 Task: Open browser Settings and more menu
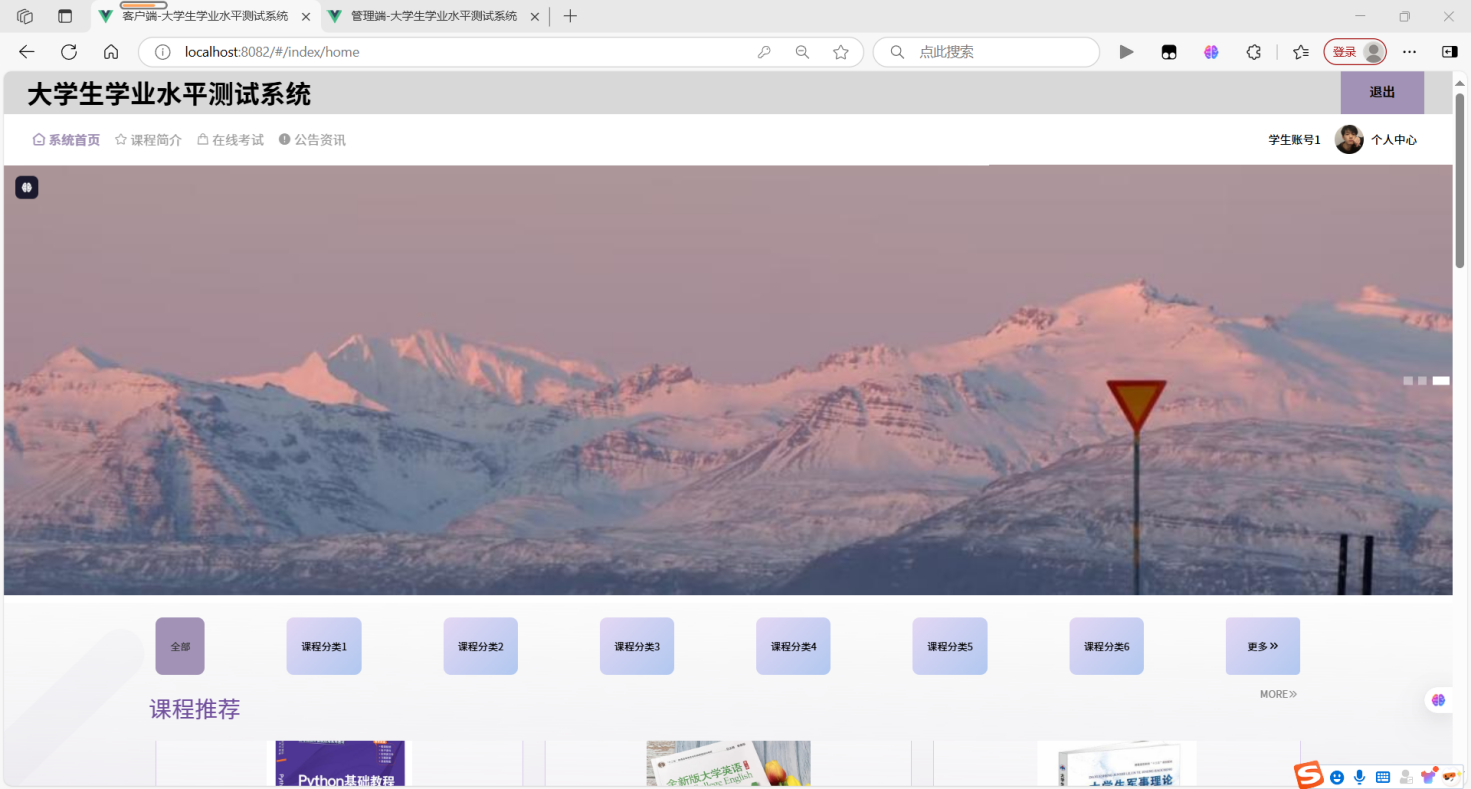[x=1409, y=52]
